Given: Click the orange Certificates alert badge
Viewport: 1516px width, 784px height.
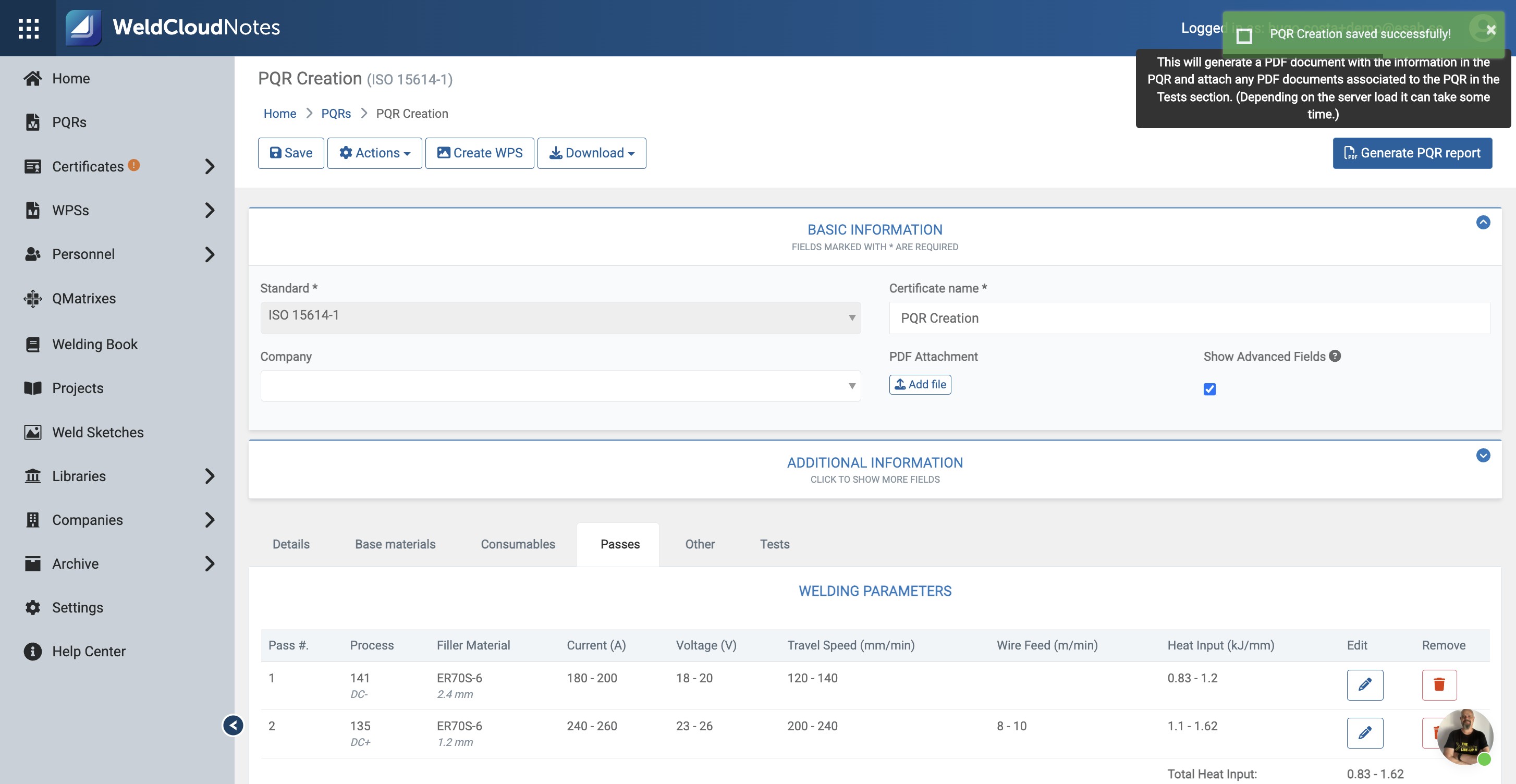Looking at the screenshot, I should [x=133, y=165].
